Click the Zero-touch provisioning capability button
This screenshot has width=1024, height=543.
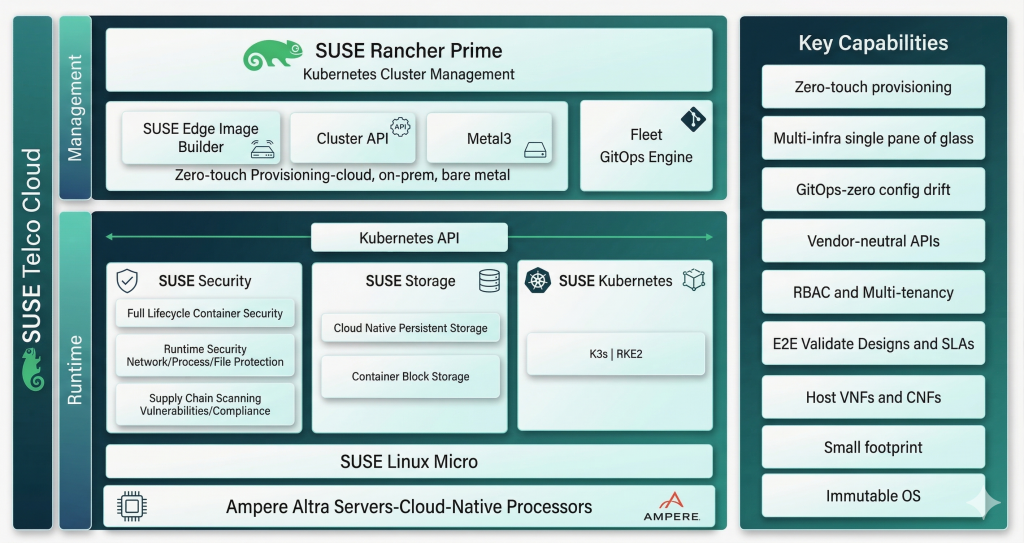click(x=873, y=87)
